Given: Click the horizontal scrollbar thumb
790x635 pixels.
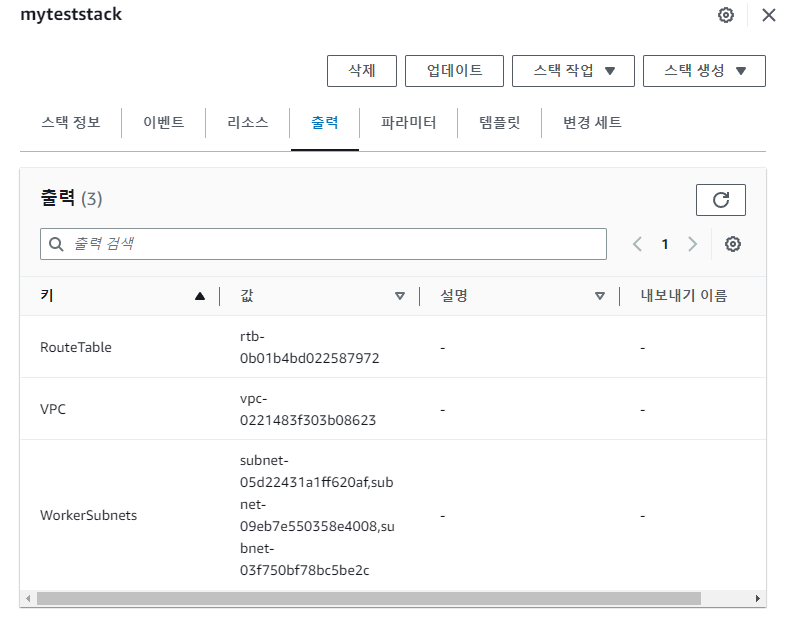Looking at the screenshot, I should click(x=368, y=599).
